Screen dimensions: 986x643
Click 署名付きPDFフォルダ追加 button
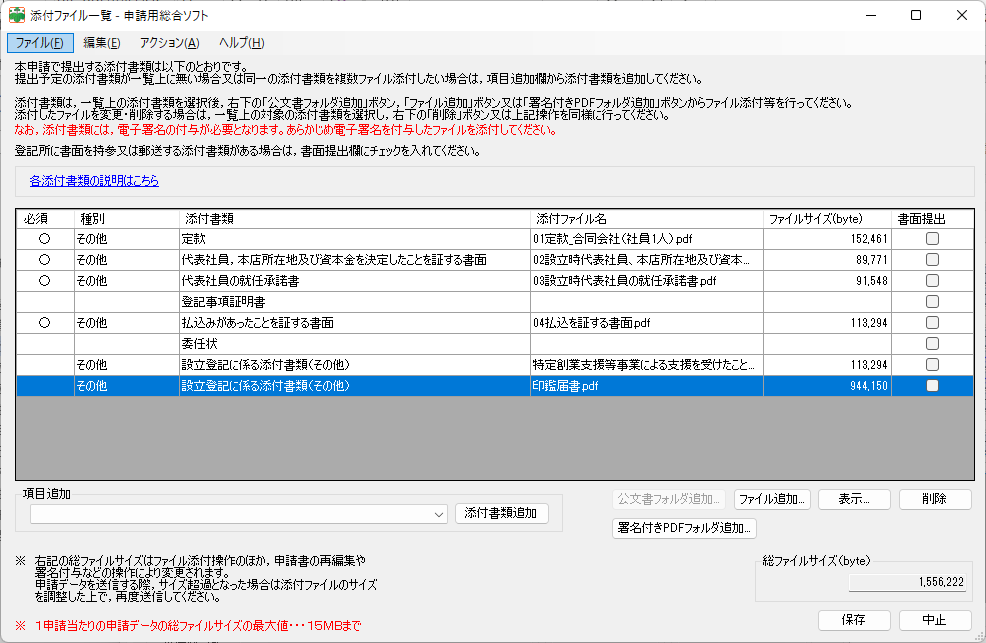tap(684, 528)
